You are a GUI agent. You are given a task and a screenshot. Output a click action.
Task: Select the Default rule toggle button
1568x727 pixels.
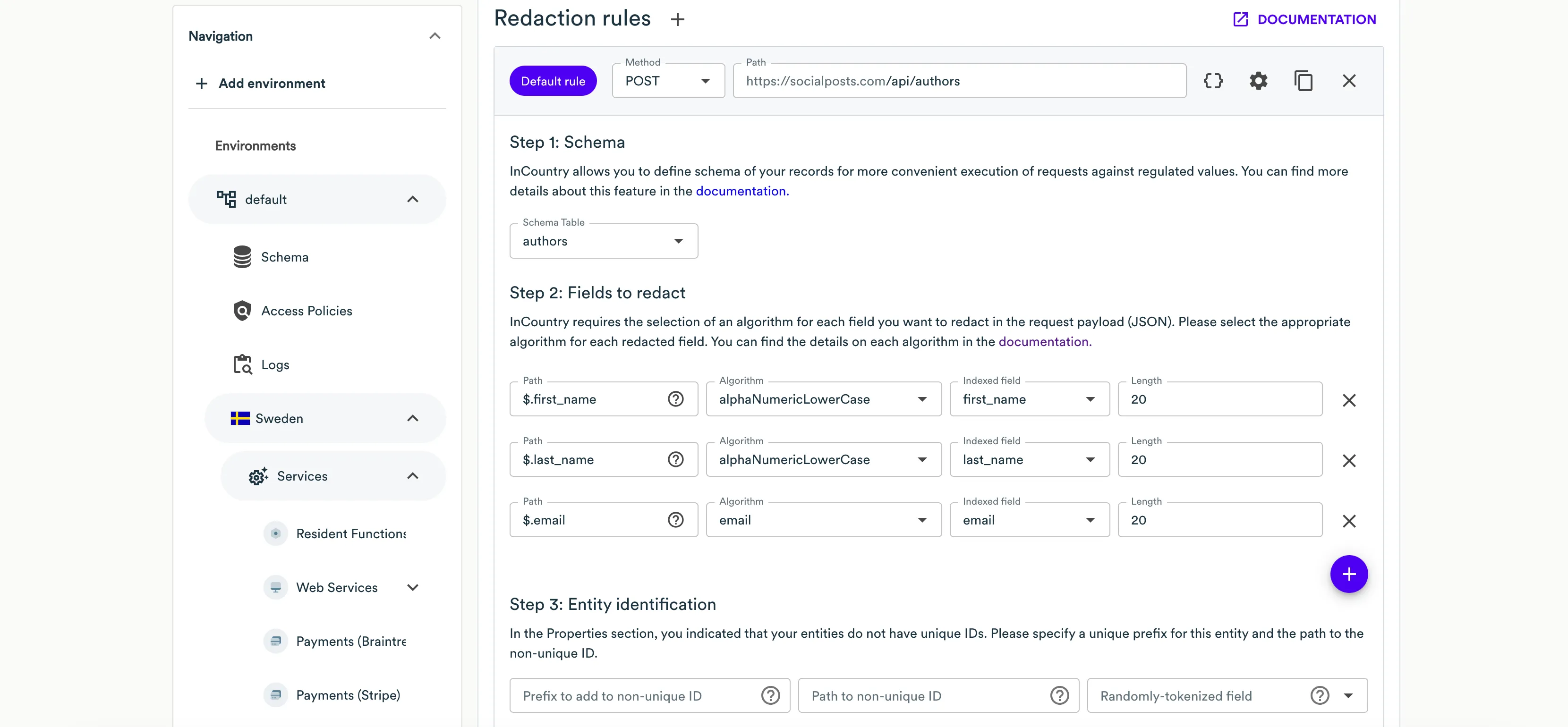tap(553, 80)
